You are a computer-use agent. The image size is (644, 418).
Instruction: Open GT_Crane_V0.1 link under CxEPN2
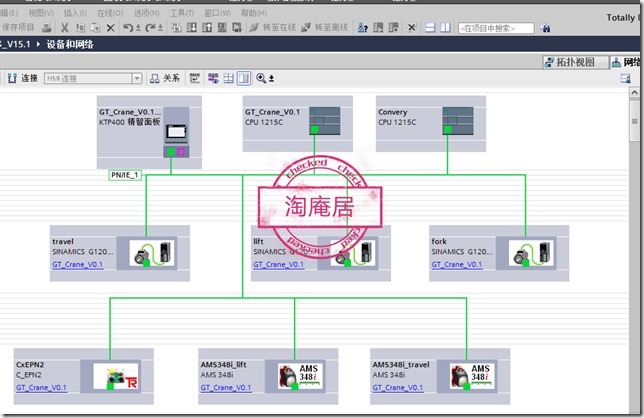tap(41, 388)
